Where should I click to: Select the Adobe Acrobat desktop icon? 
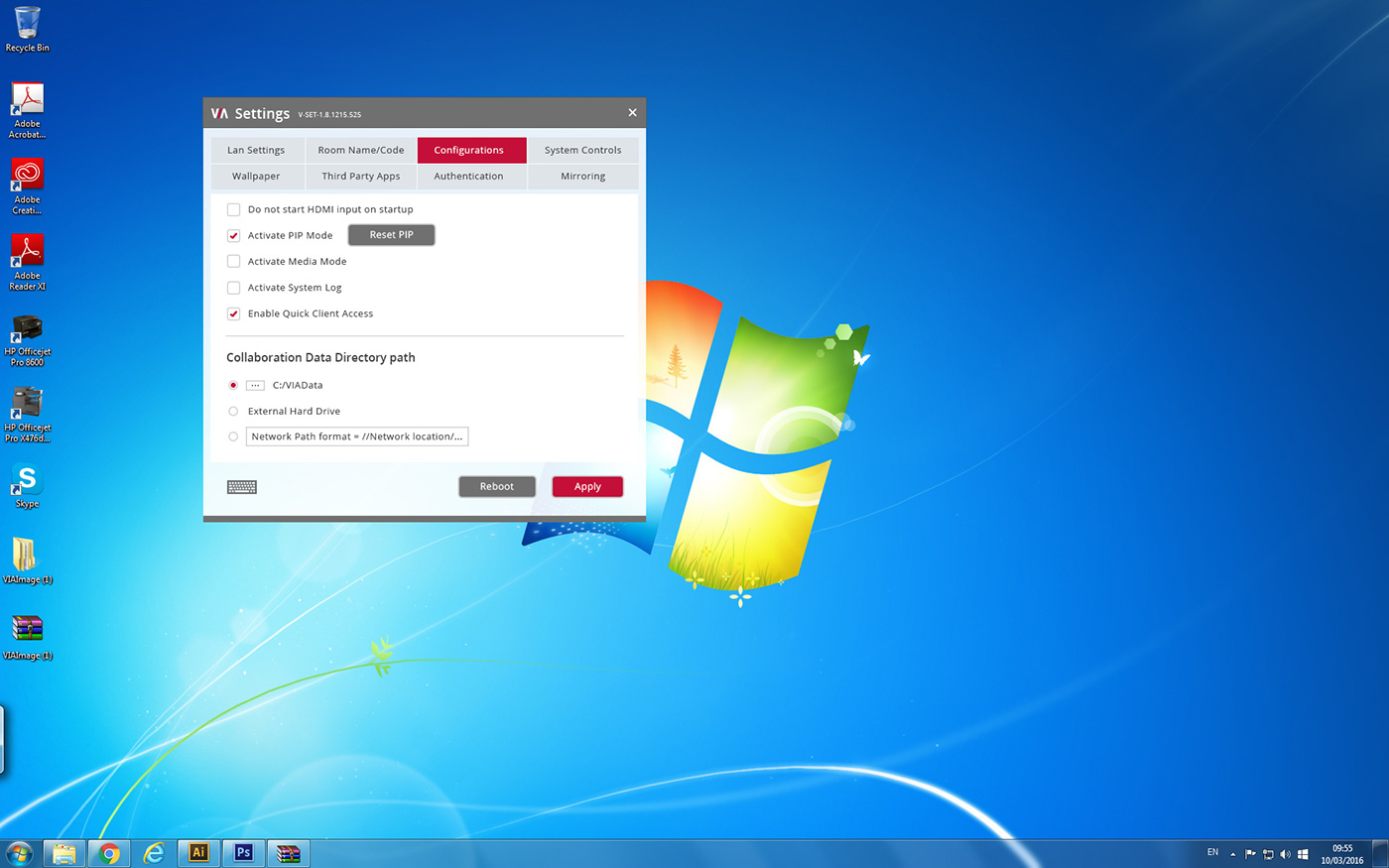click(28, 109)
